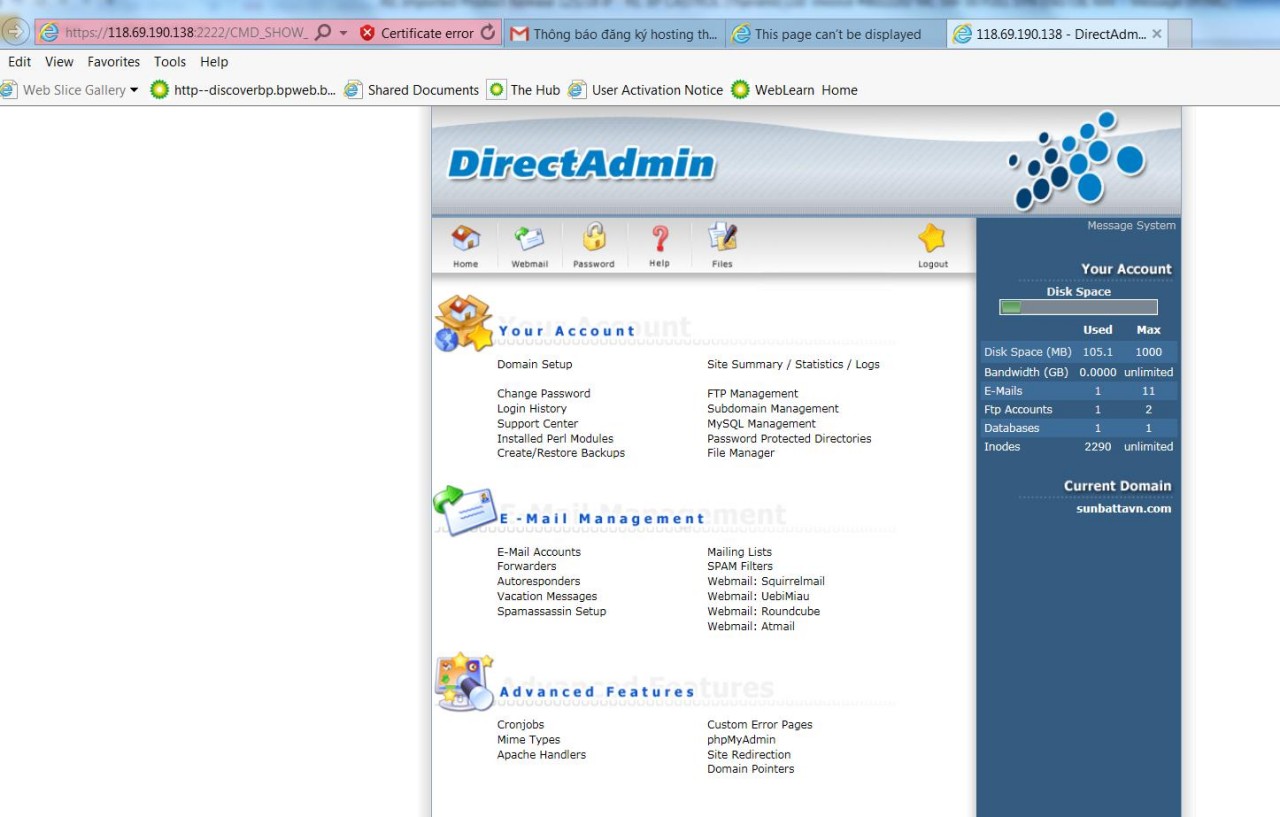
Task: Open Forwarders
Action: (x=527, y=566)
